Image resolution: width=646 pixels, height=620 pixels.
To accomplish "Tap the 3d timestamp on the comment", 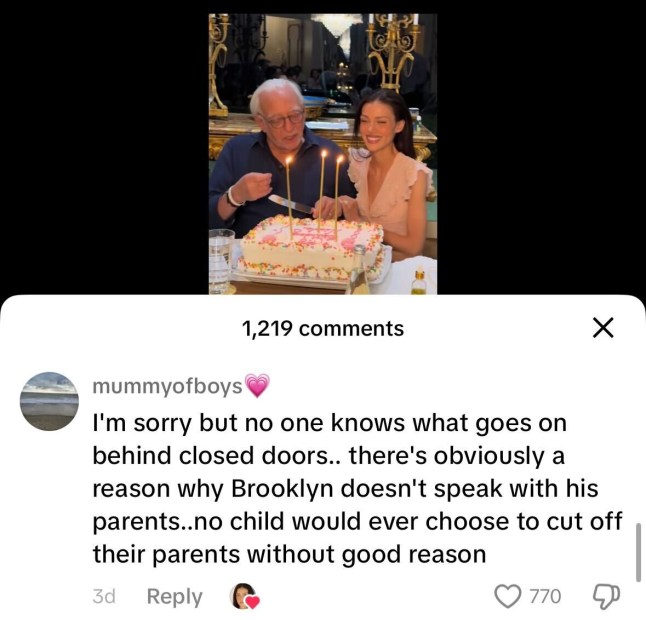I will click(104, 596).
